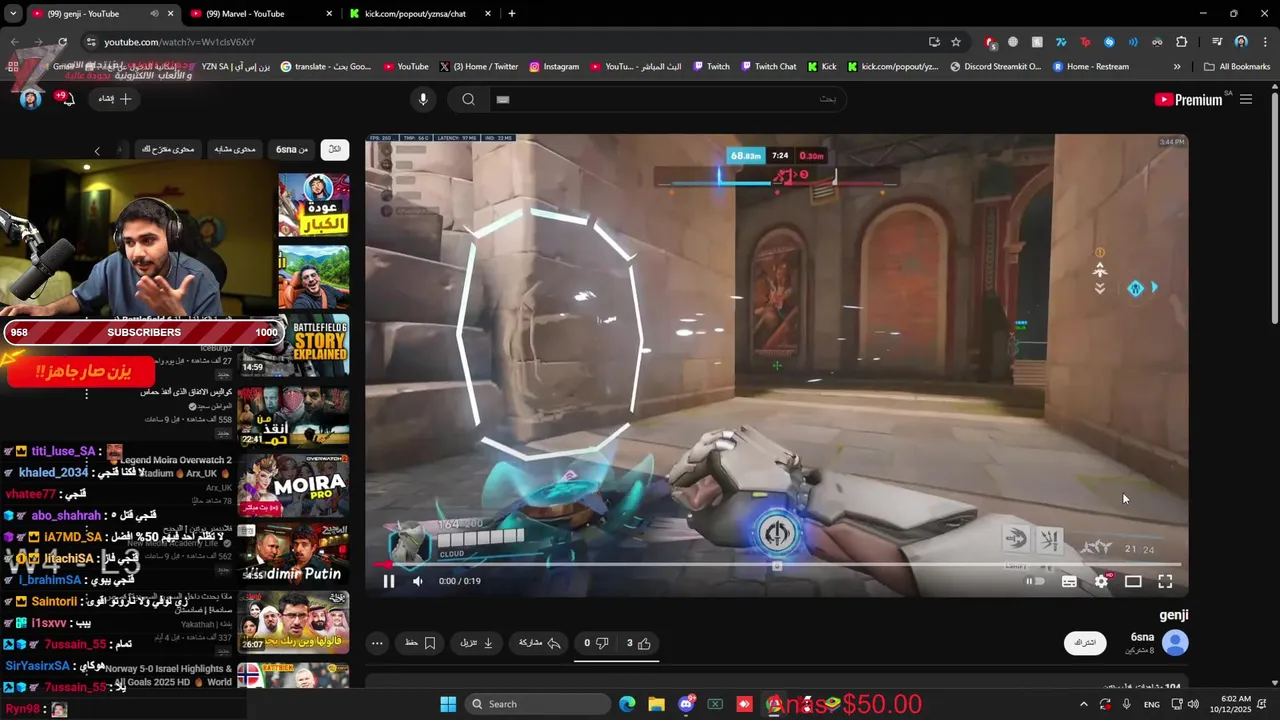The height and width of the screenshot is (720, 1280).
Task: Open the 6sna channel avatar
Action: pyautogui.click(x=1175, y=643)
